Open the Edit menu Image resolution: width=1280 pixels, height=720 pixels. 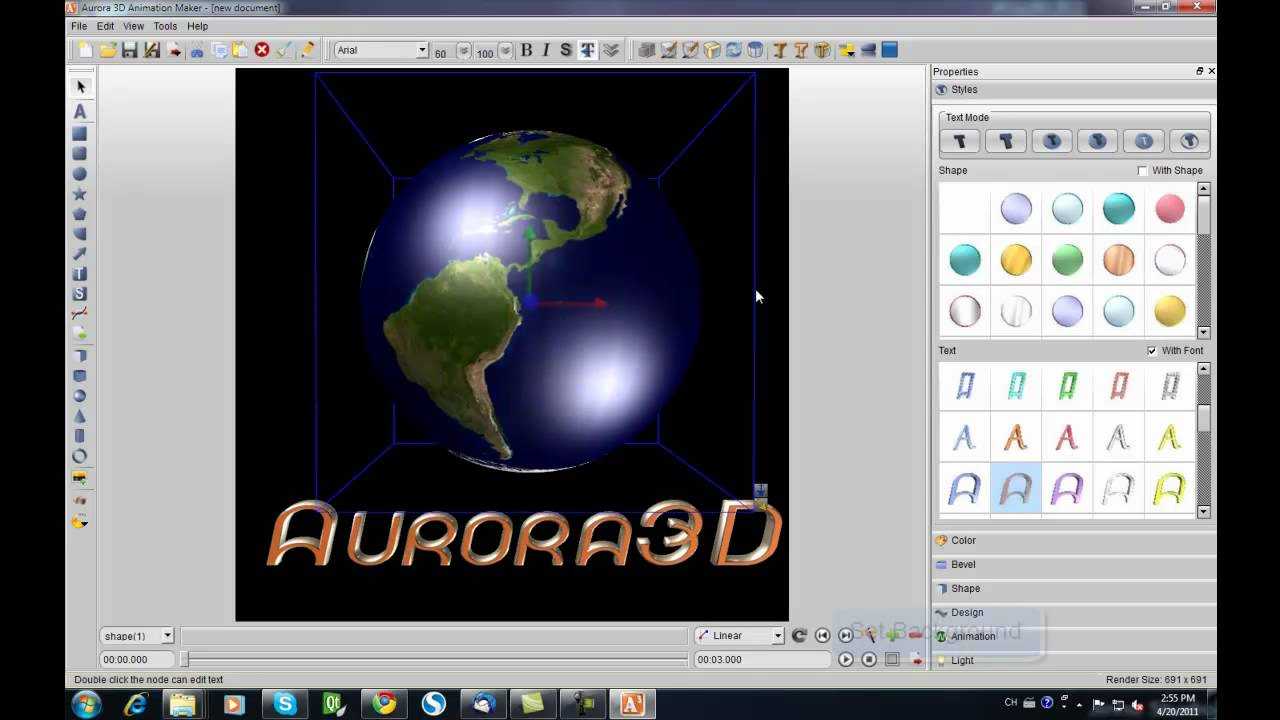click(x=105, y=26)
